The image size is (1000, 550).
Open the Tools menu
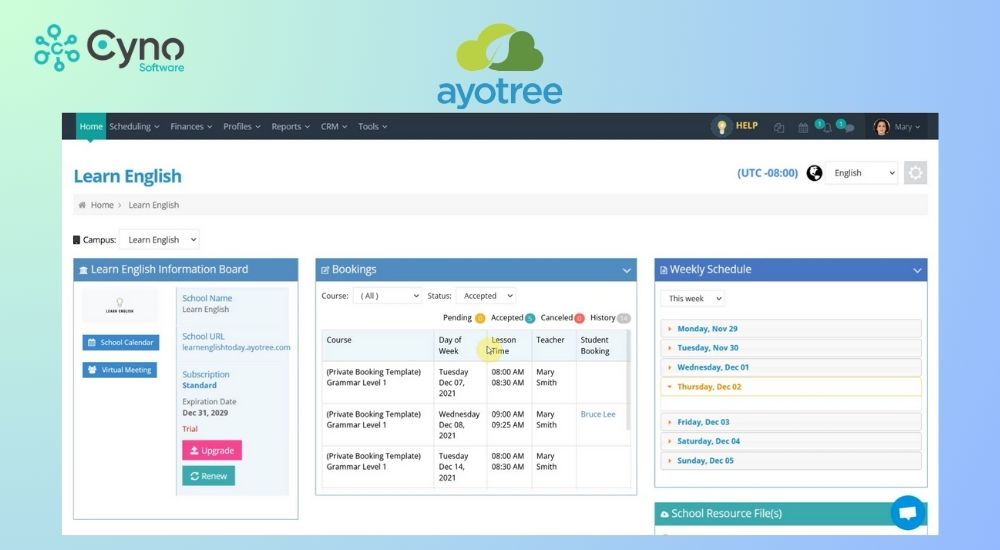(x=372, y=126)
